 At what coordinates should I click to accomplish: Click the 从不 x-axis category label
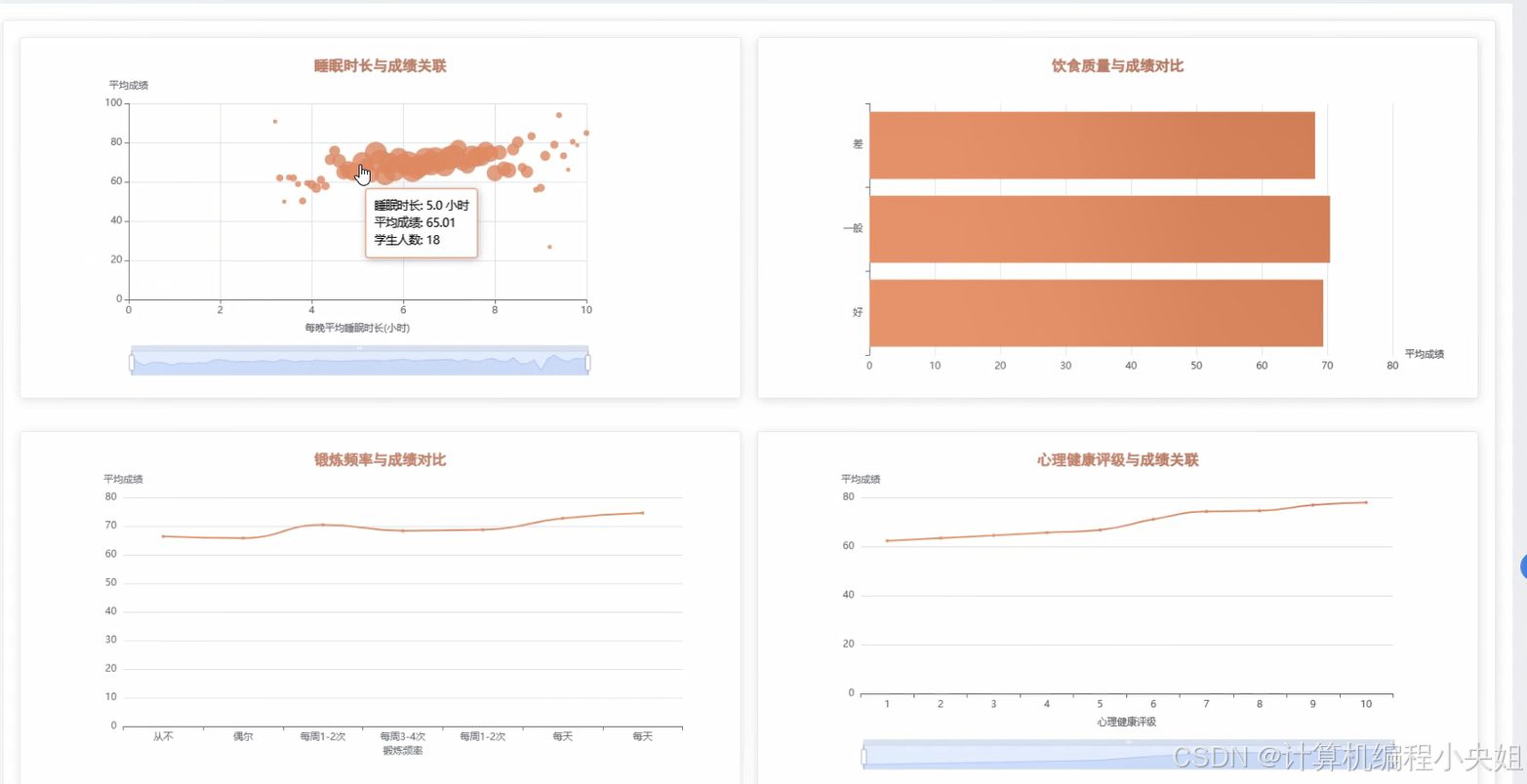[163, 737]
